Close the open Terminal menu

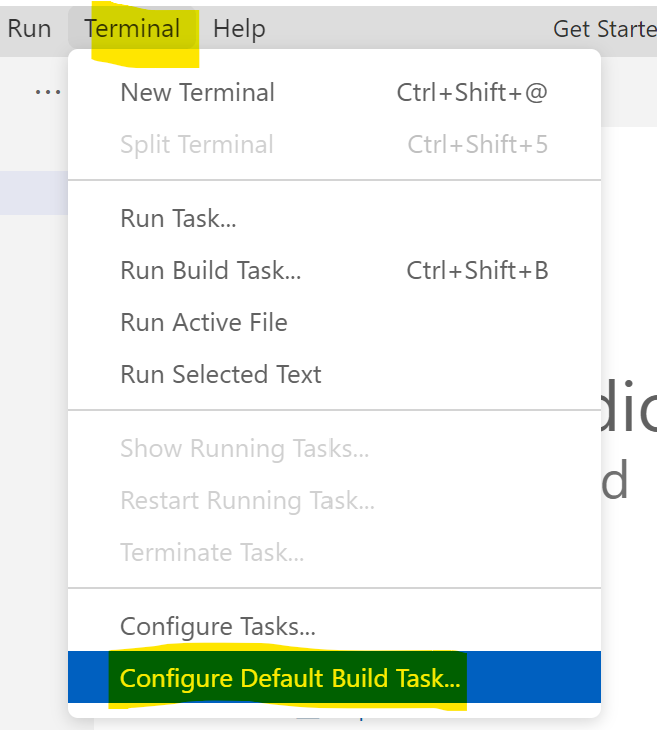pos(133,28)
